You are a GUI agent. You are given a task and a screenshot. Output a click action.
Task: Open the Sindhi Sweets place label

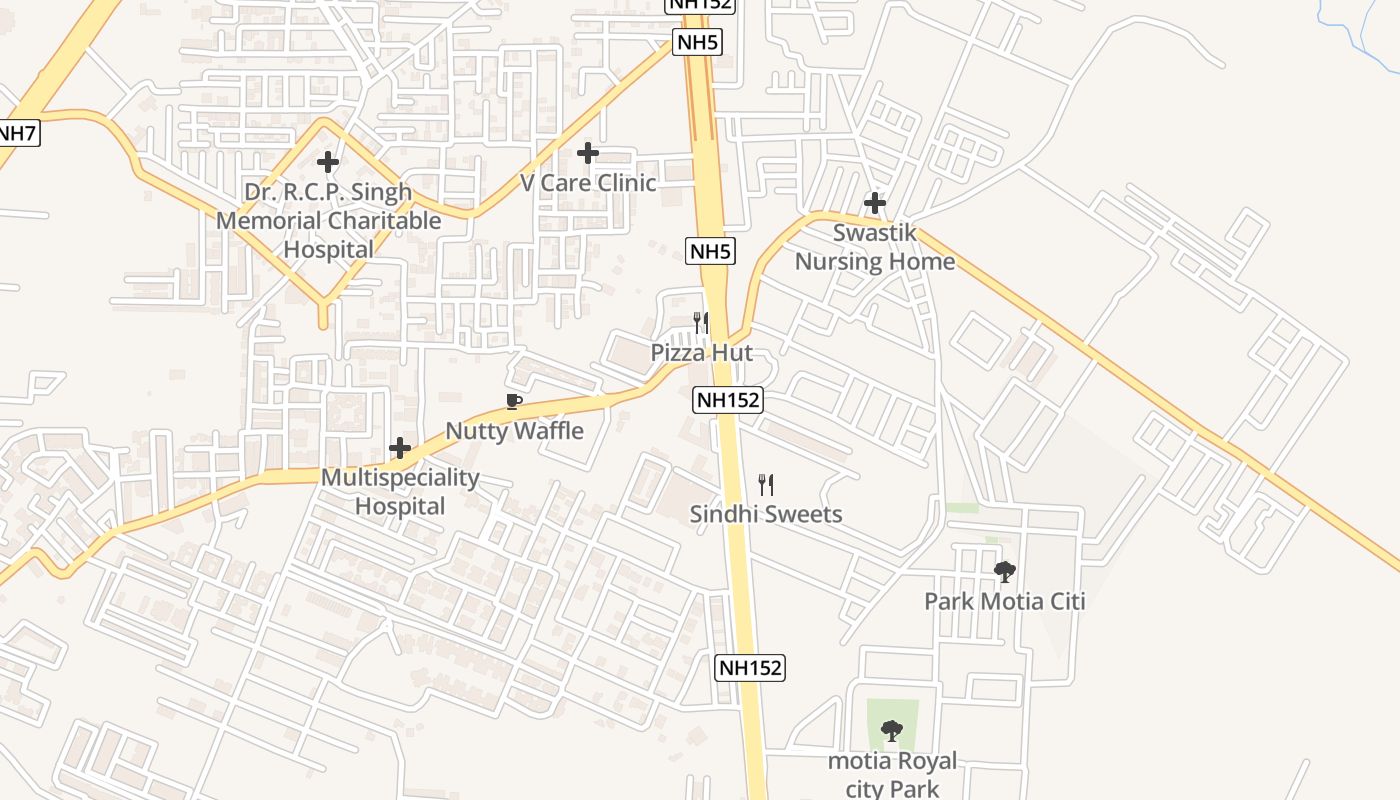point(766,515)
